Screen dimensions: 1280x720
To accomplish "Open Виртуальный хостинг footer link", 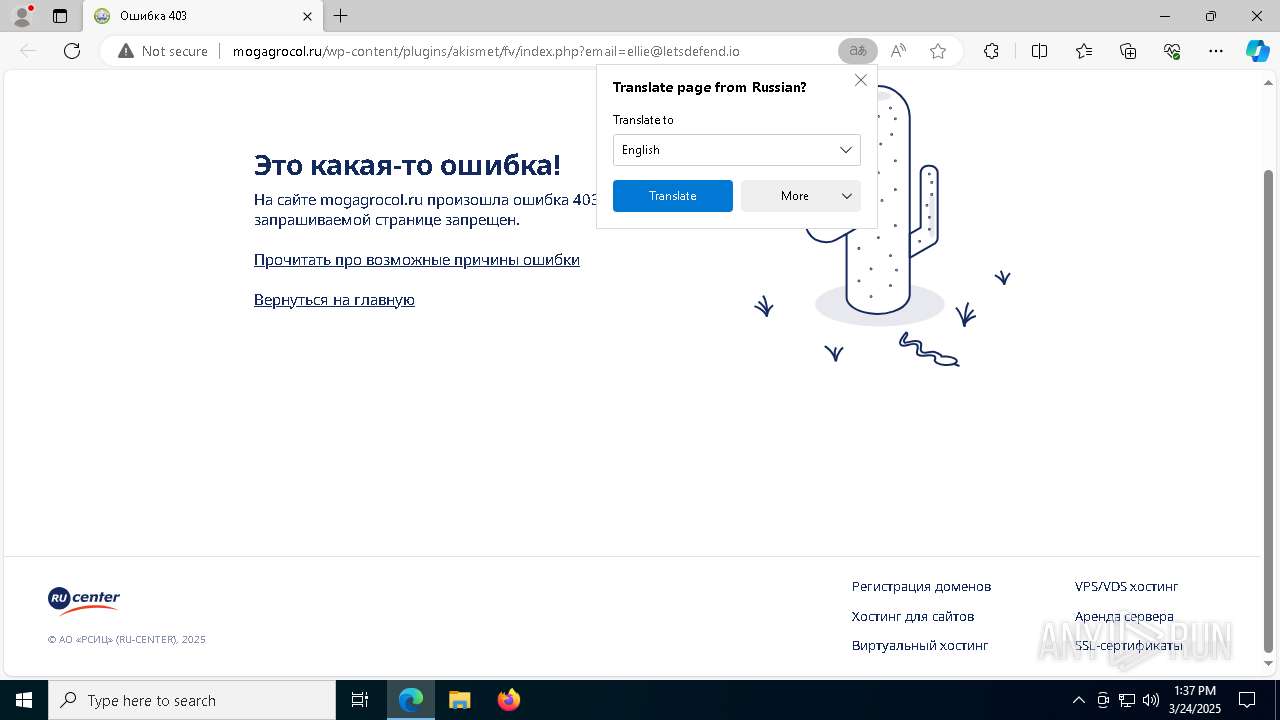I will [x=920, y=646].
